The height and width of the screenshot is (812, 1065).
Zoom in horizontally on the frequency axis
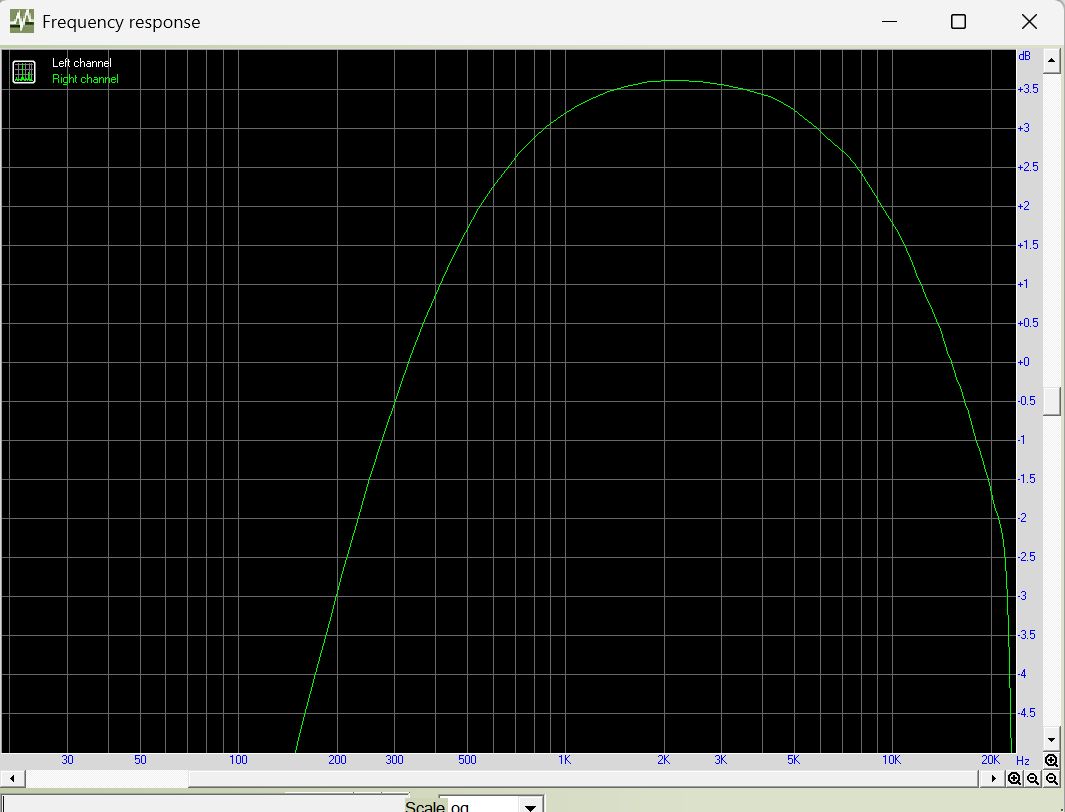point(1015,779)
